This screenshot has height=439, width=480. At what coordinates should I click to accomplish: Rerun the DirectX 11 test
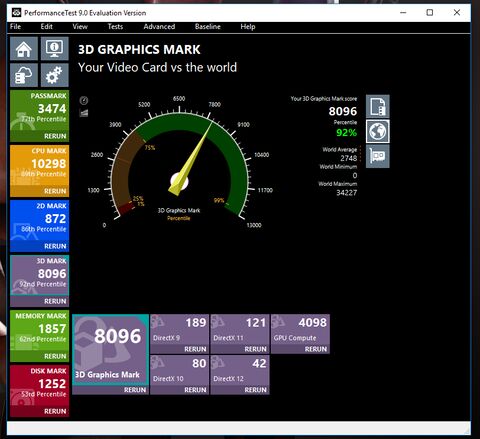(256, 349)
